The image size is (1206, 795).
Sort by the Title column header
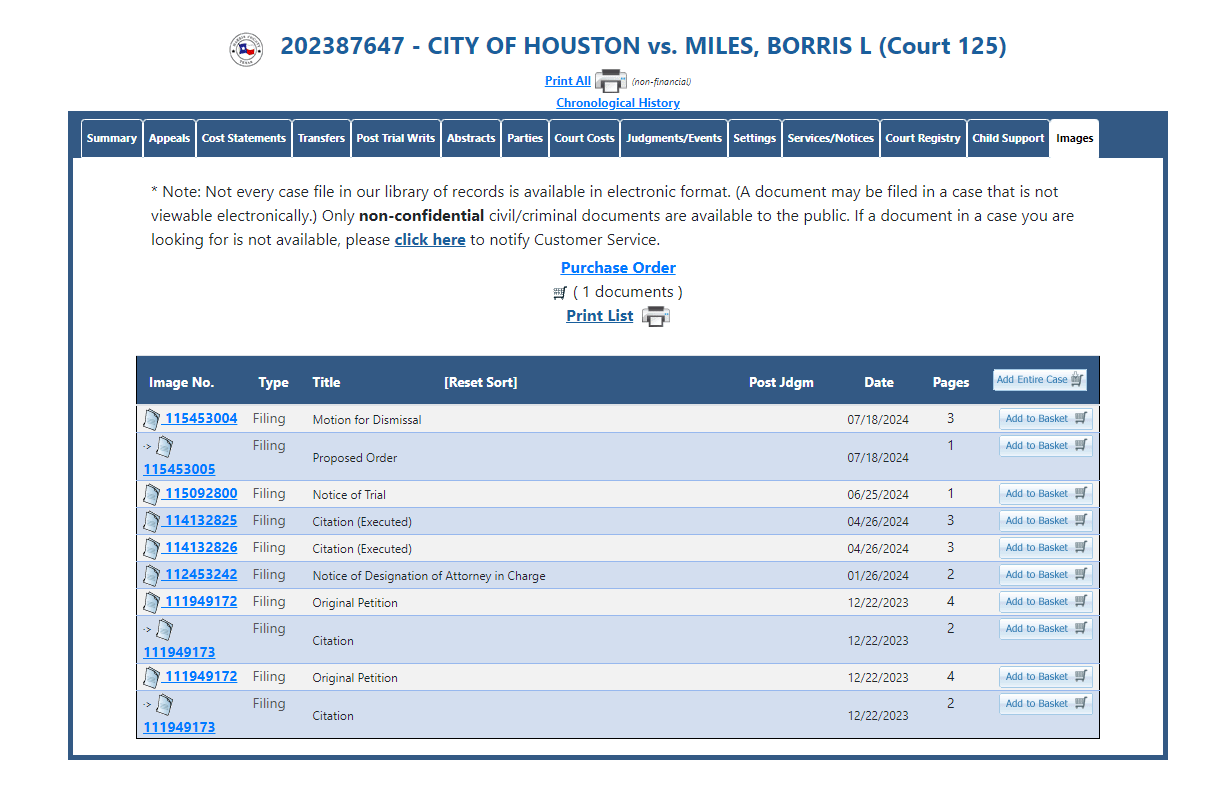point(326,382)
